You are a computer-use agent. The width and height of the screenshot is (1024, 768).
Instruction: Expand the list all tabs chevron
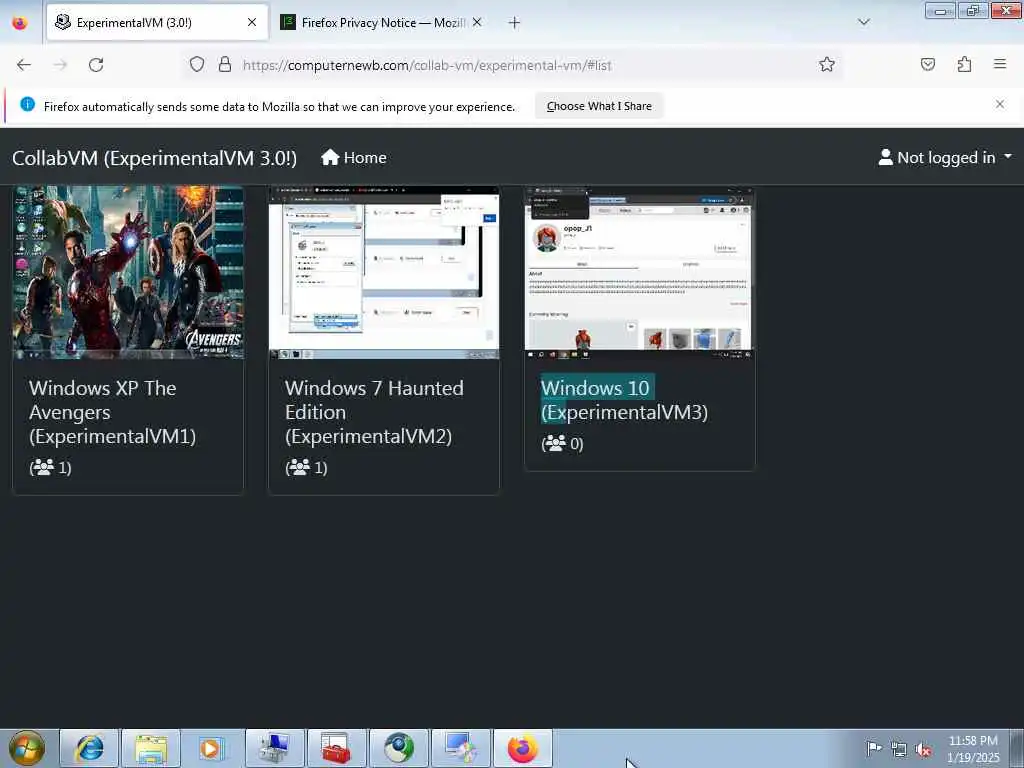click(863, 22)
